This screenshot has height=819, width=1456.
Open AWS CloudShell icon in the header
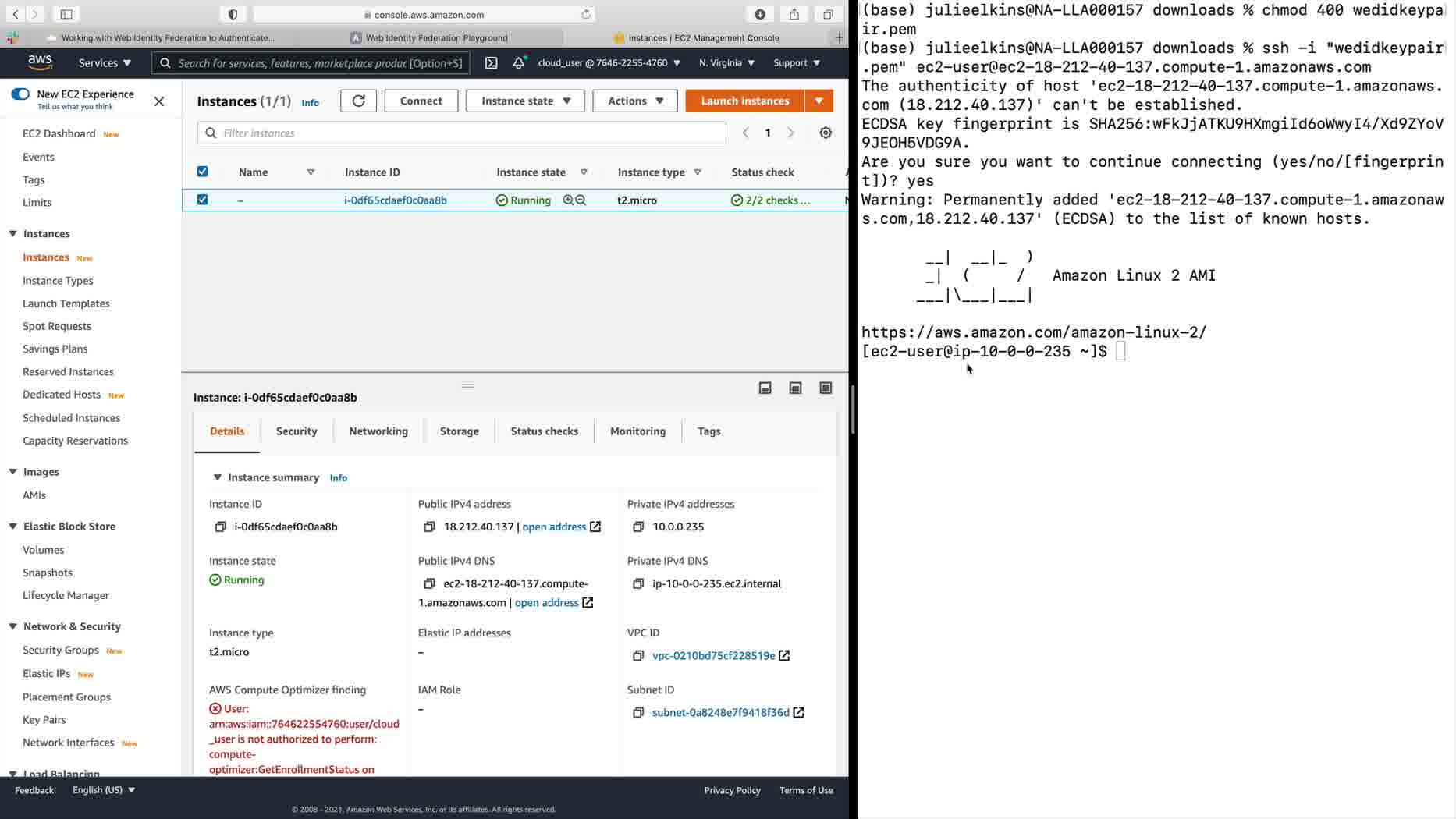491,63
